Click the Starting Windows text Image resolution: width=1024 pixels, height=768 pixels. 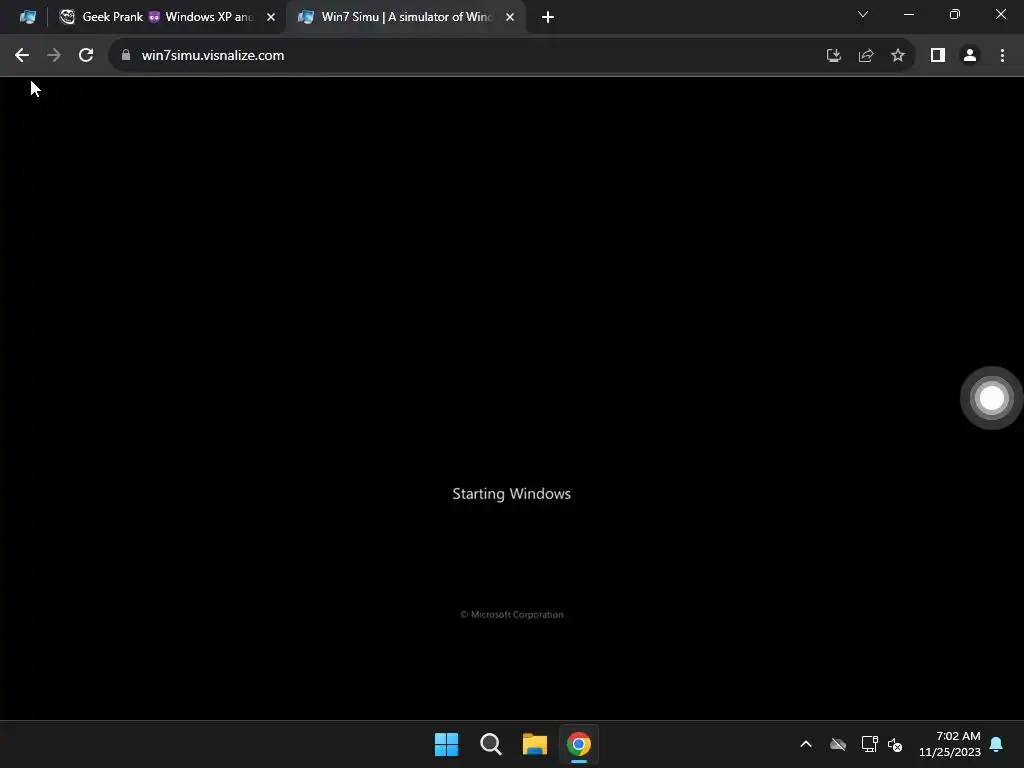pyautogui.click(x=511, y=494)
